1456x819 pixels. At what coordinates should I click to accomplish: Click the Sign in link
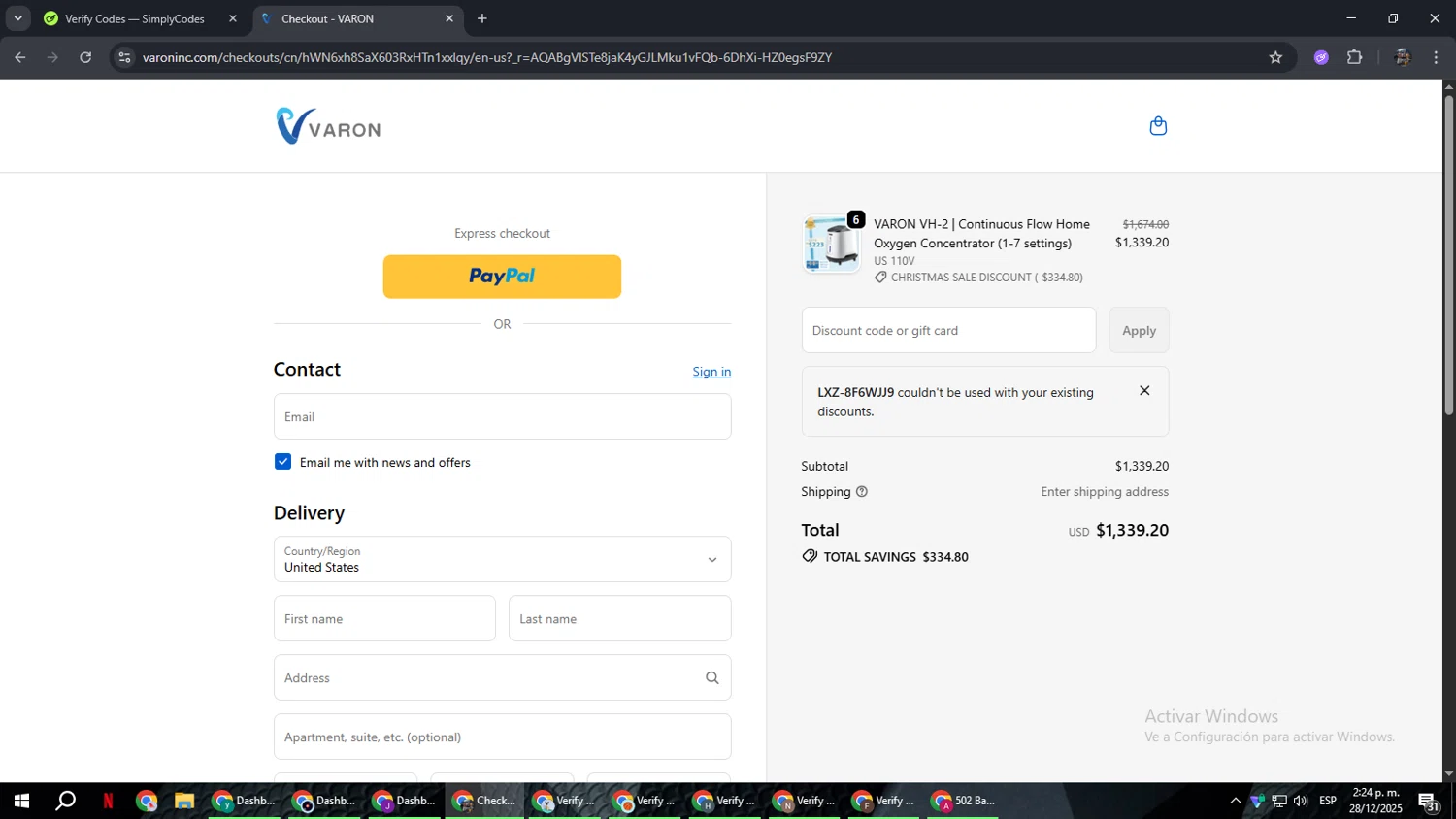point(711,372)
